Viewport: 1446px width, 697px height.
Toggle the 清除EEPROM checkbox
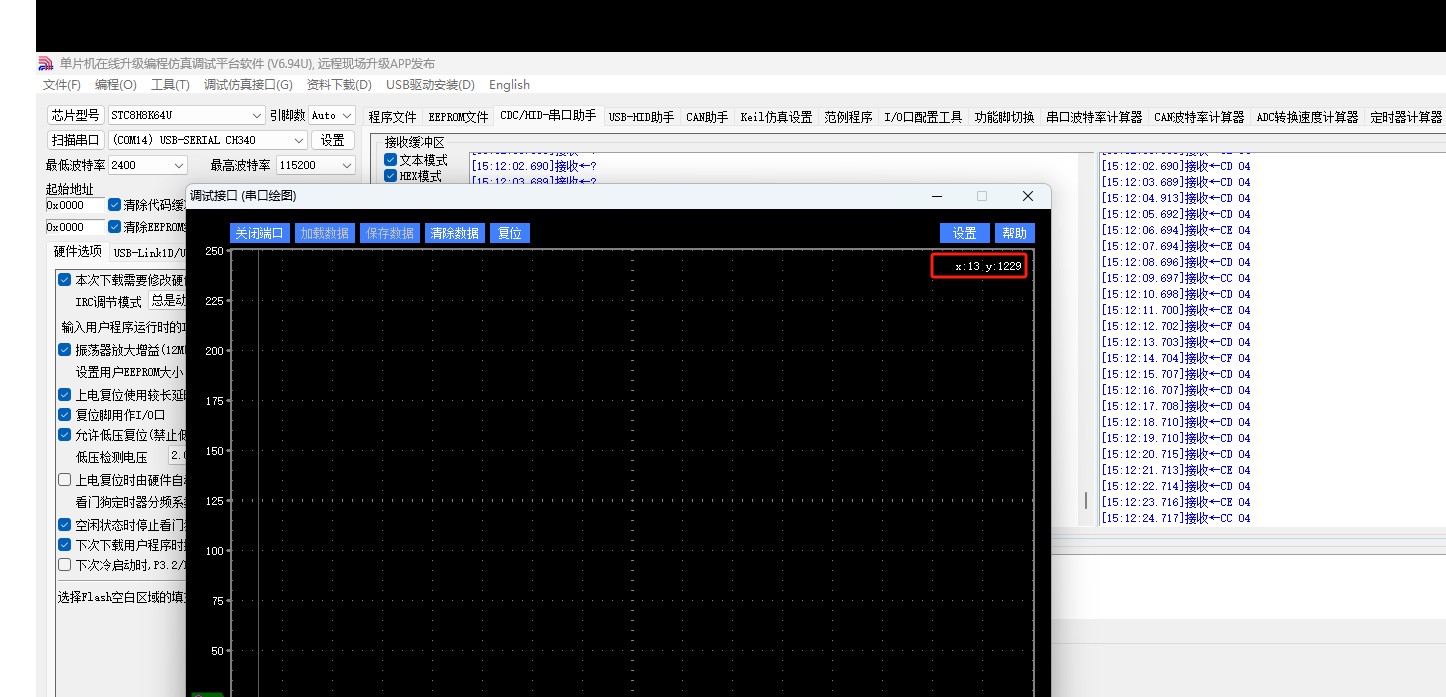coord(114,227)
